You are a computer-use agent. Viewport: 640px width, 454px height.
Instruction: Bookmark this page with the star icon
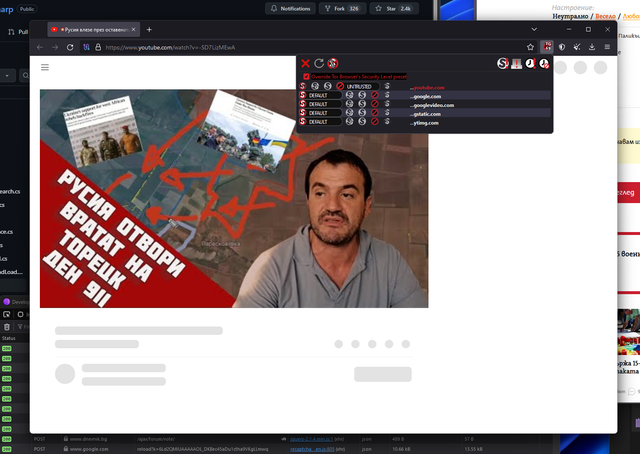530,47
